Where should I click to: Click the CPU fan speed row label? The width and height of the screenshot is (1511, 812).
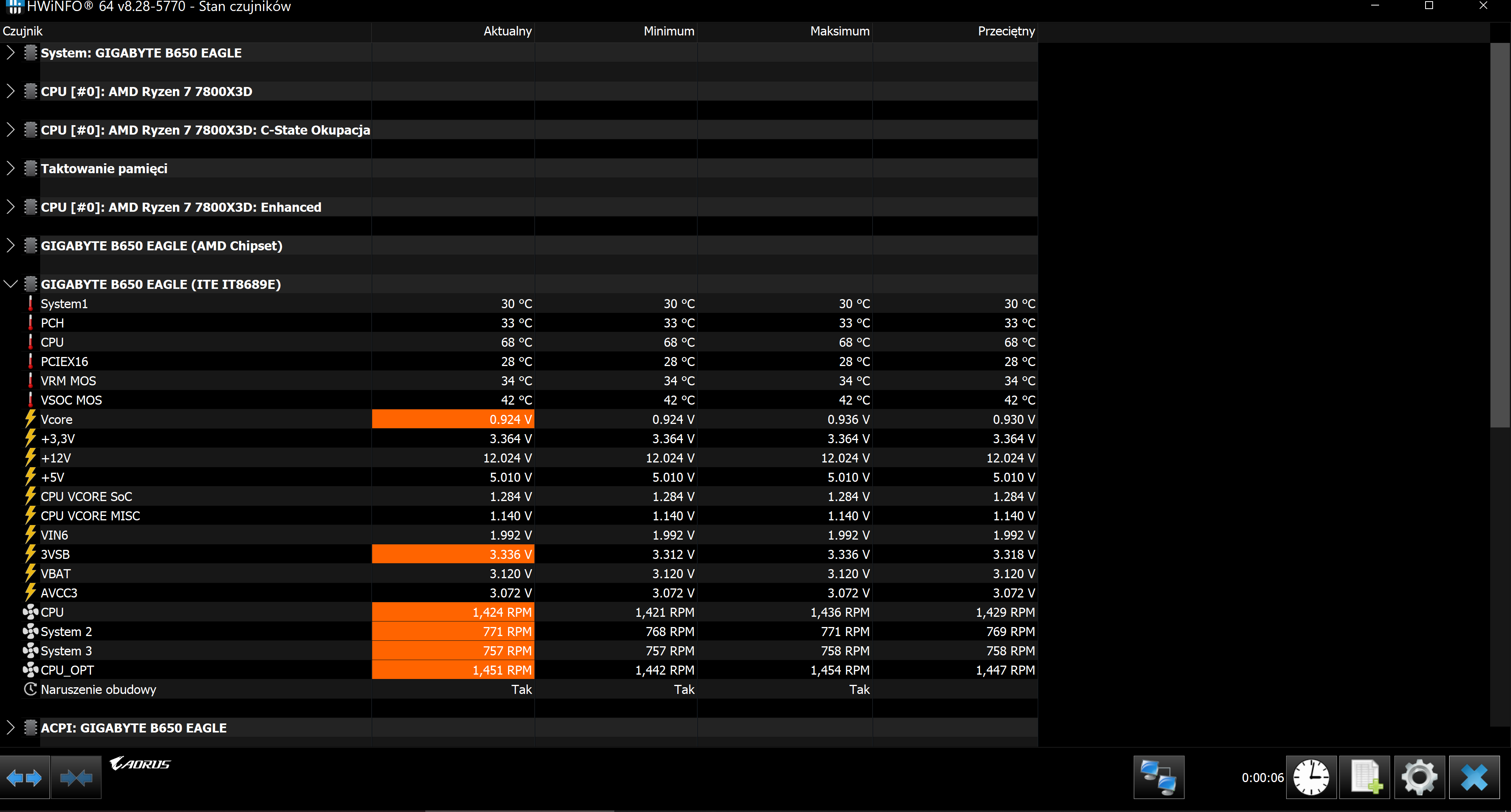[52, 612]
